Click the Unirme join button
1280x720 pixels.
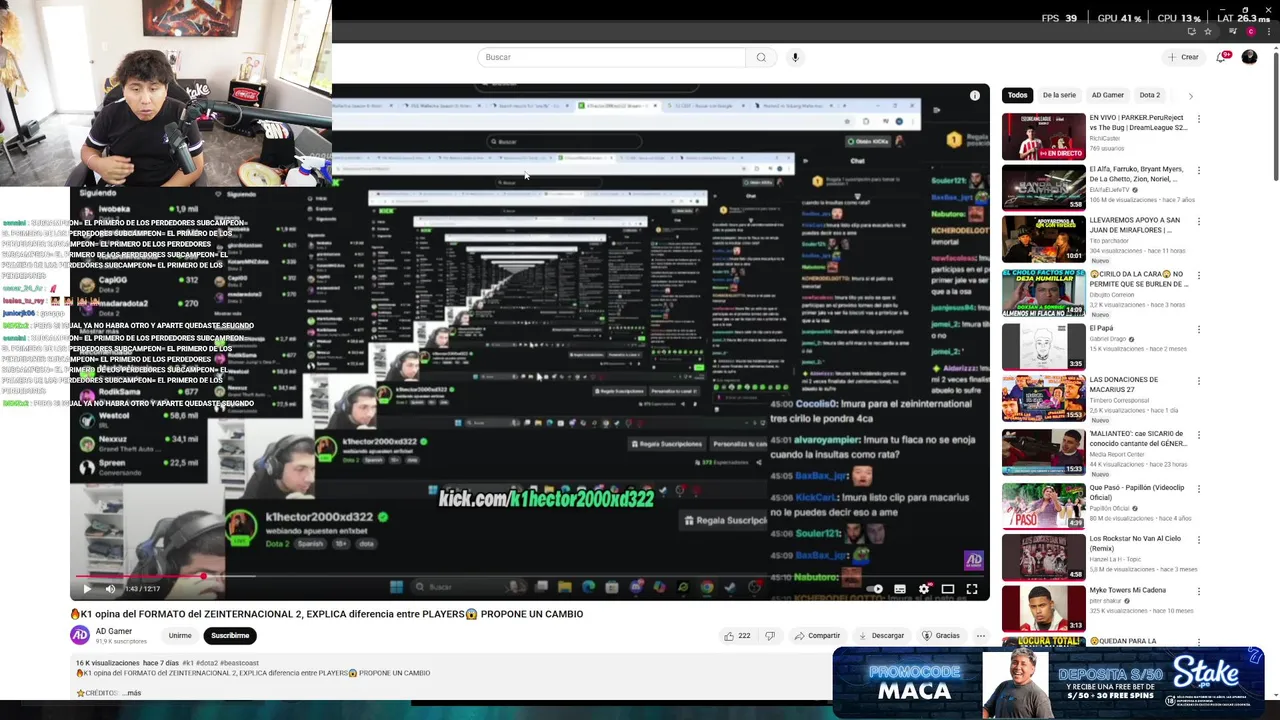pyautogui.click(x=180, y=635)
